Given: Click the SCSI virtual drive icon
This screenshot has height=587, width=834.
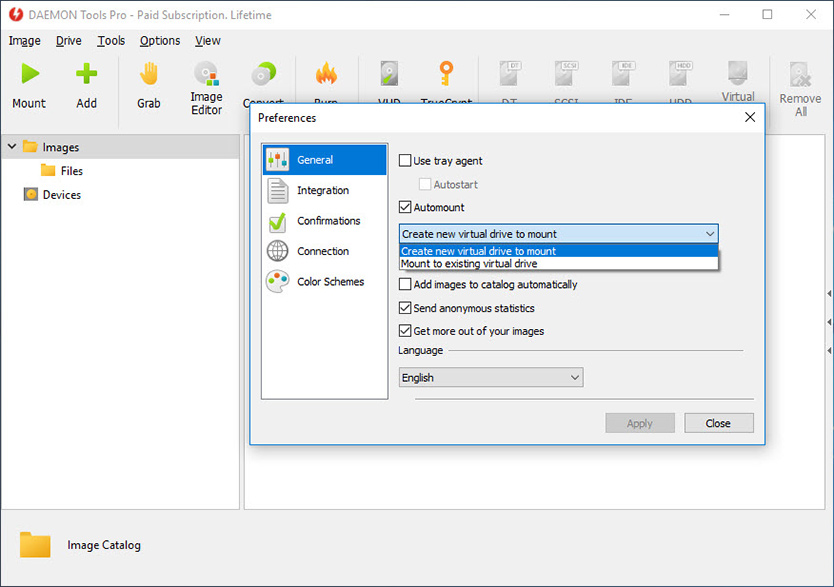Looking at the screenshot, I should coord(566,73).
